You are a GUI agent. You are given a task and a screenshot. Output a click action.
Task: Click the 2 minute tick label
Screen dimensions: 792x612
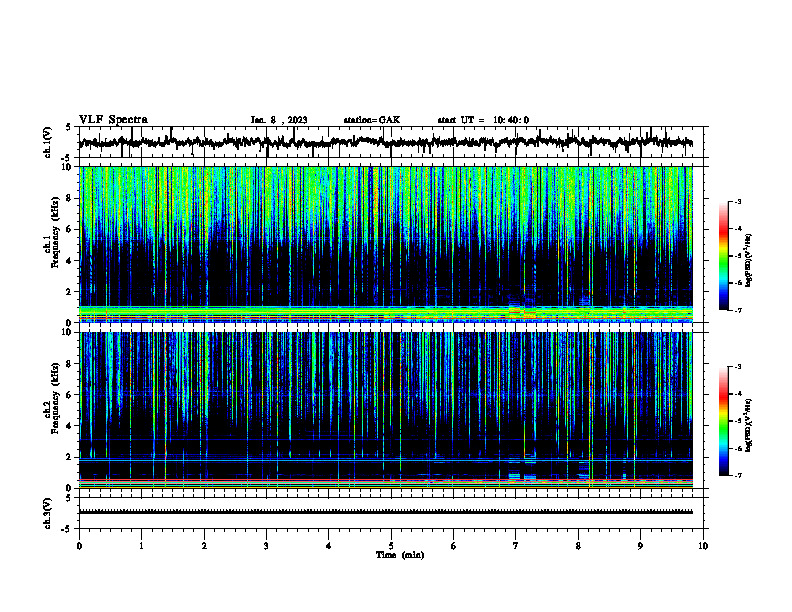204,546
